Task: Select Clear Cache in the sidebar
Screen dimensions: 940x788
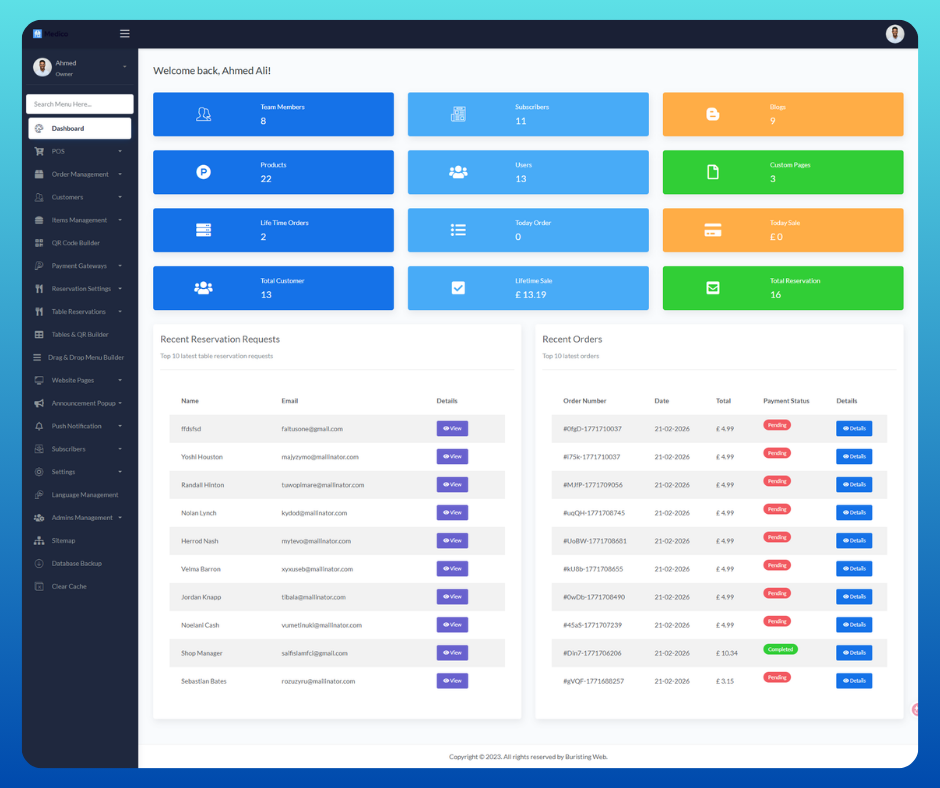Action: 69,587
